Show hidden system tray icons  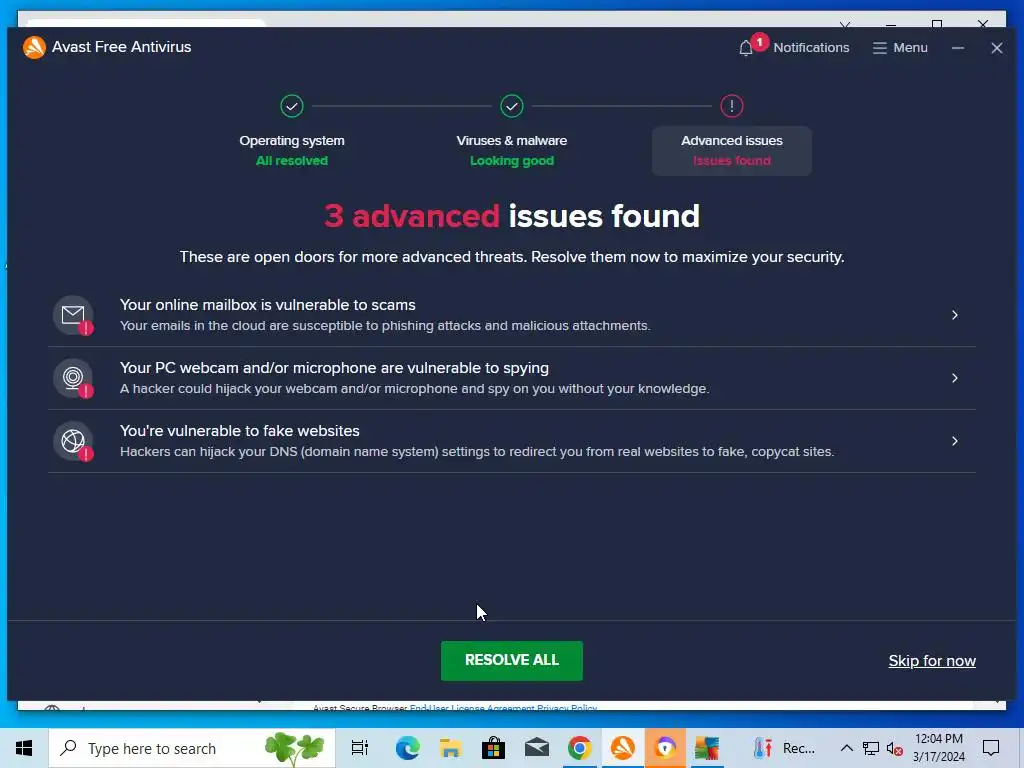(846, 748)
